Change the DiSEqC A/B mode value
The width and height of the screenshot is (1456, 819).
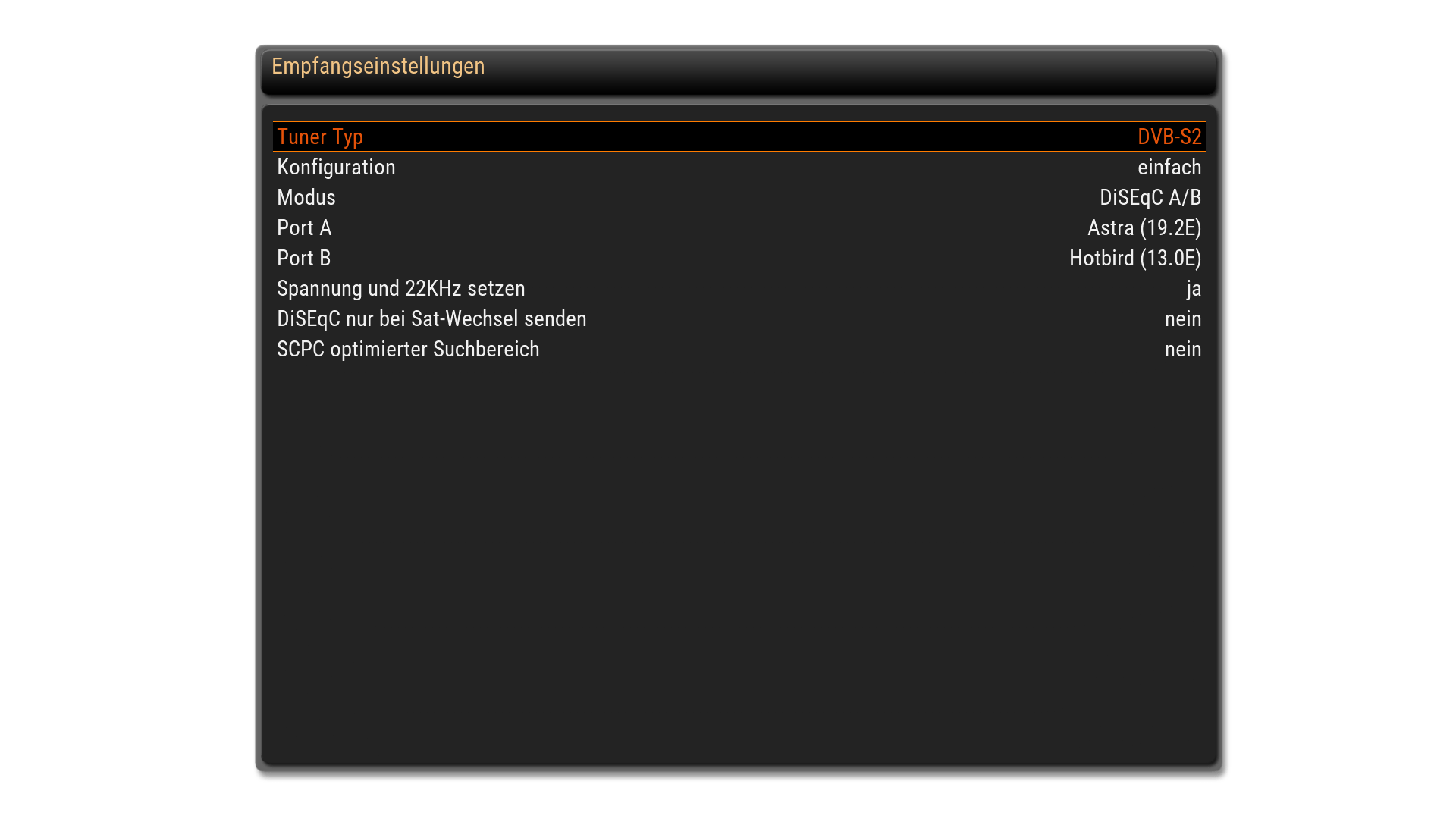point(1150,197)
